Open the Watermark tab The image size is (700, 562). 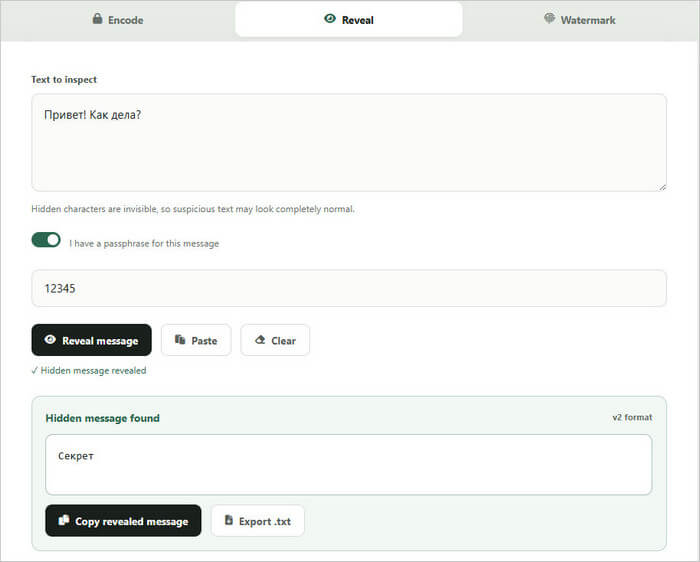tap(579, 20)
